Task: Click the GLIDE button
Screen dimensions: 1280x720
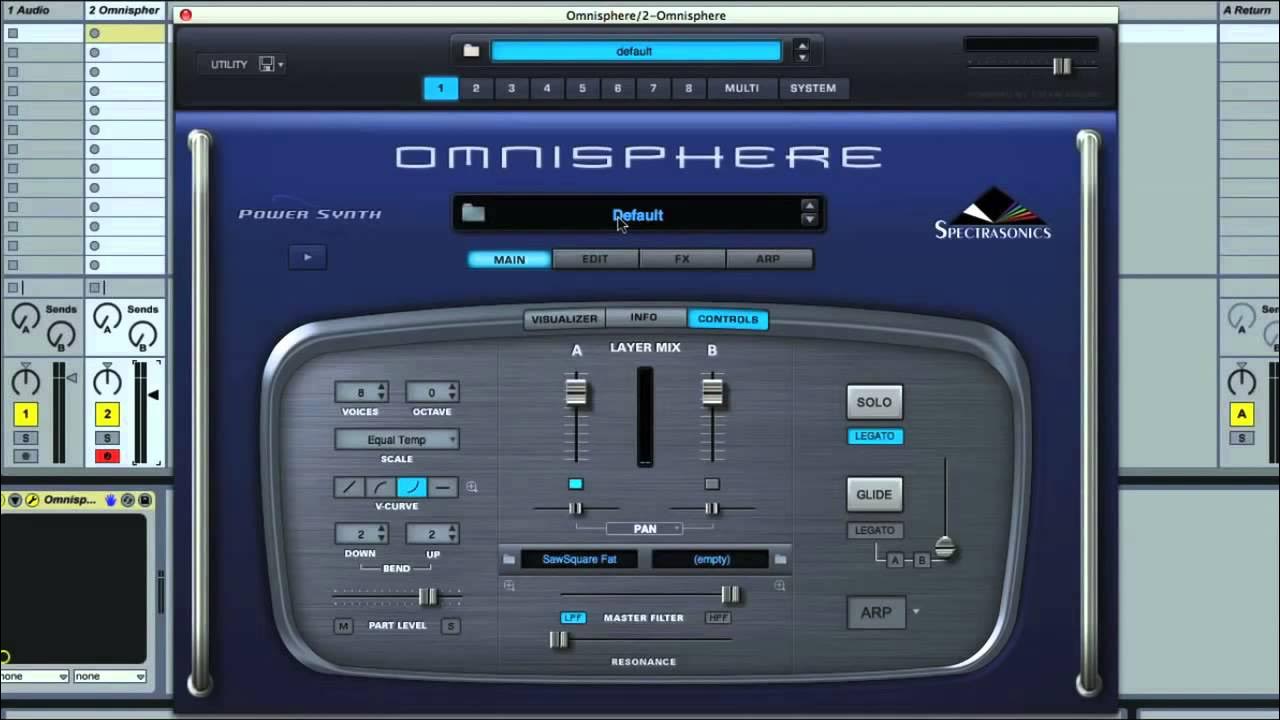Action: tap(874, 494)
